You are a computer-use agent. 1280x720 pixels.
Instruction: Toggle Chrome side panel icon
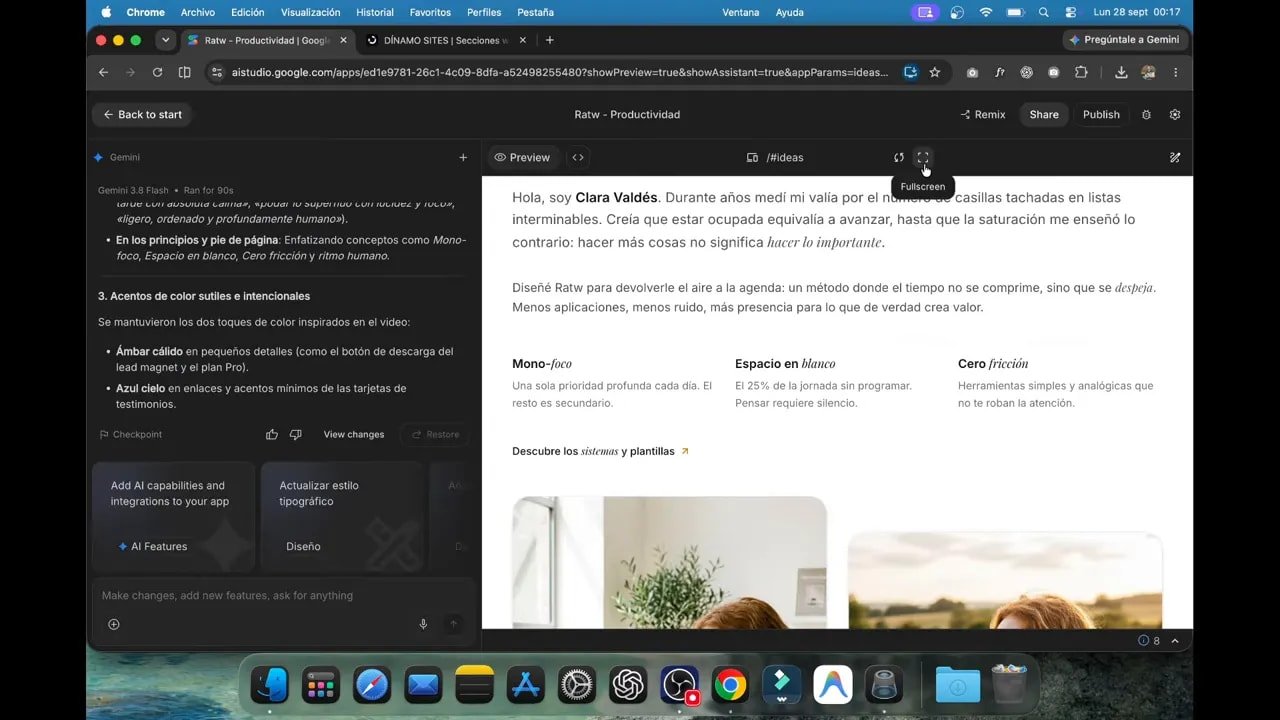(184, 72)
